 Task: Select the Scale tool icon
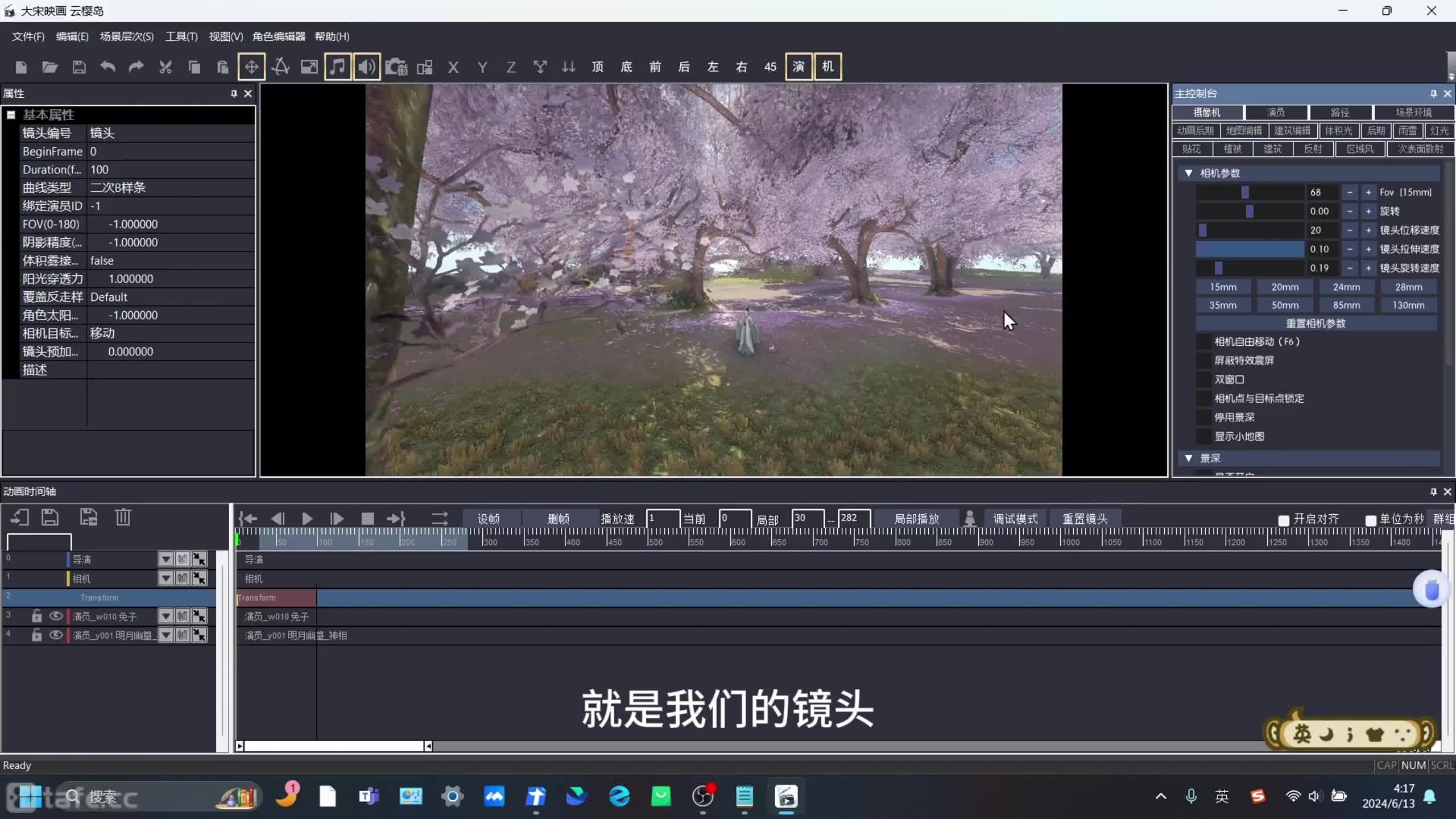[x=309, y=67]
